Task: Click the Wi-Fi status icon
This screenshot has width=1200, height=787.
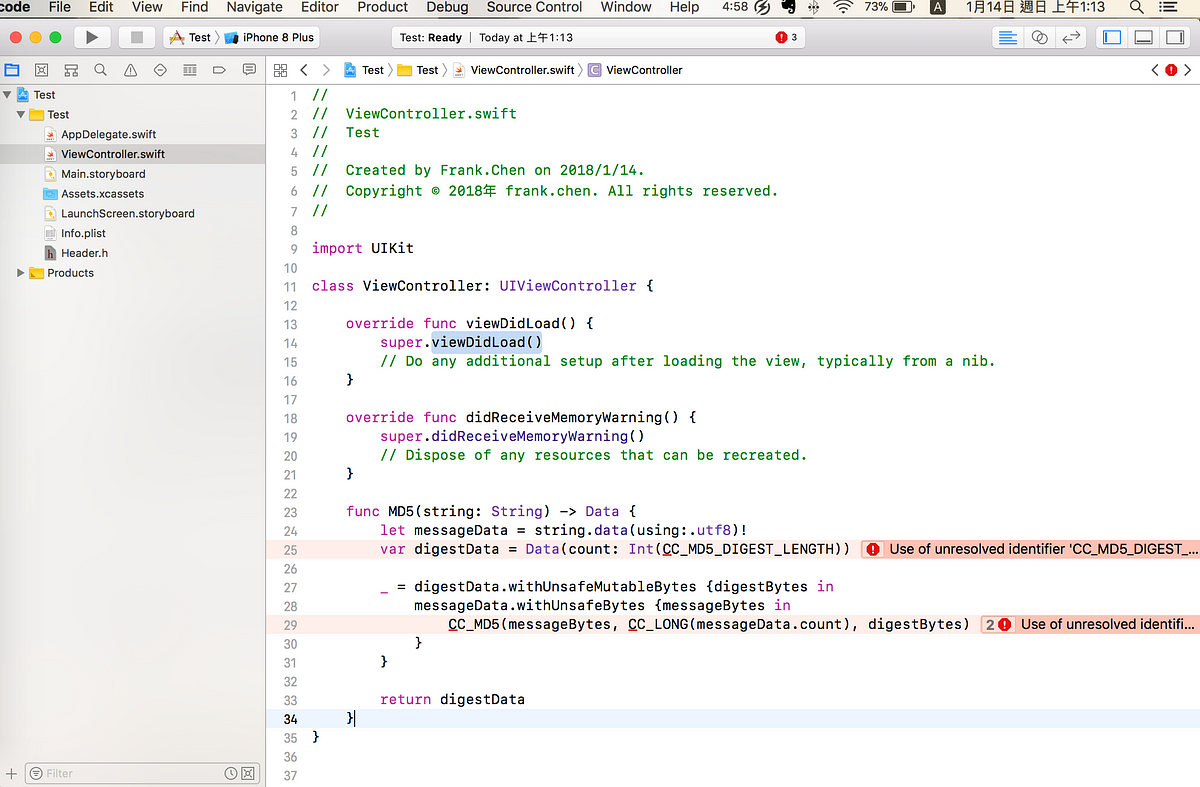Action: point(843,7)
